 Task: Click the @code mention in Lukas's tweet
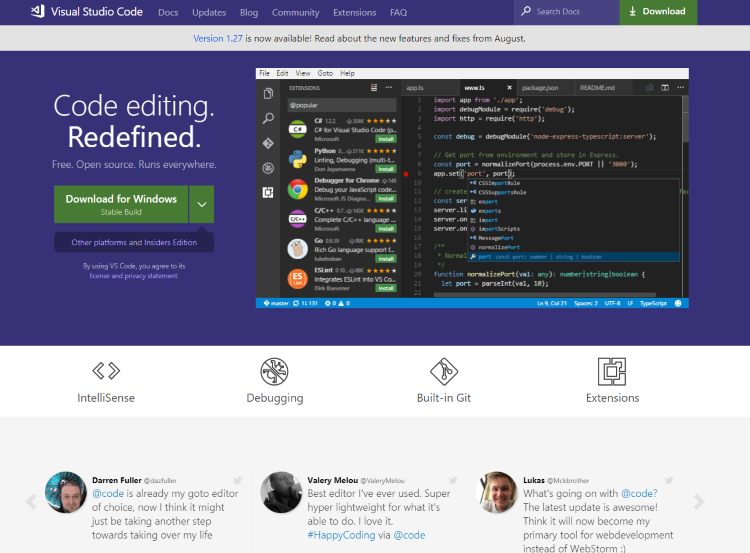pyautogui.click(x=639, y=493)
